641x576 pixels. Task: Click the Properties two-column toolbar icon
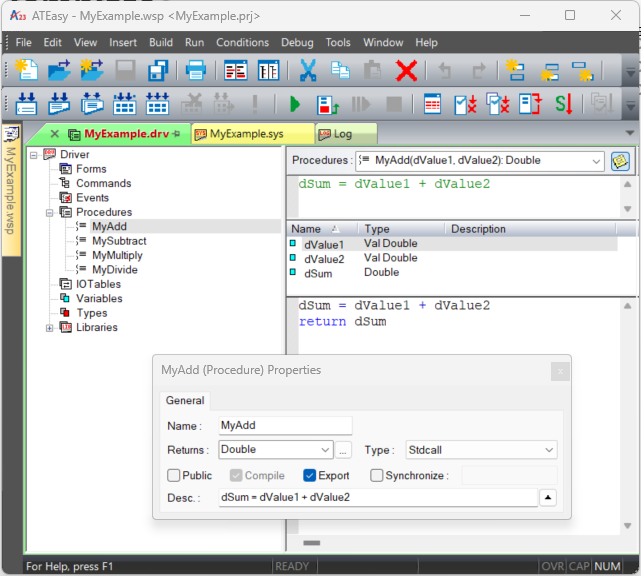pyautogui.click(x=269, y=70)
